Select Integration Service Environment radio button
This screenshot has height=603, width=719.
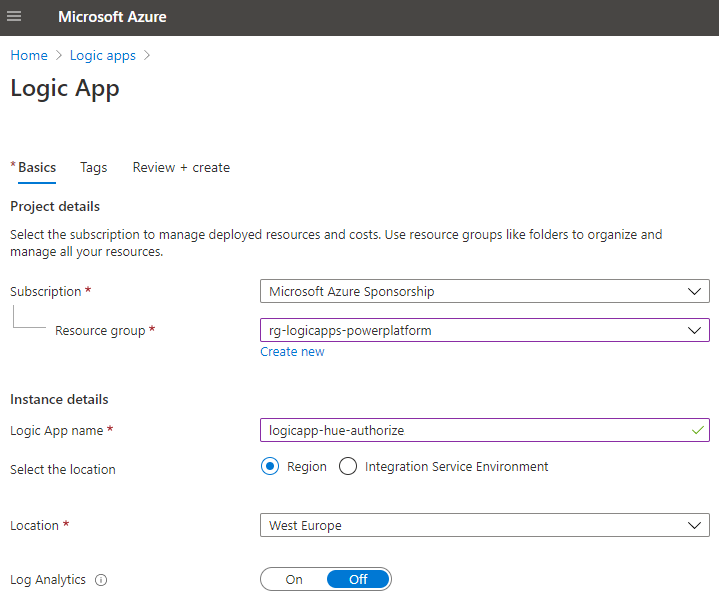click(x=348, y=466)
